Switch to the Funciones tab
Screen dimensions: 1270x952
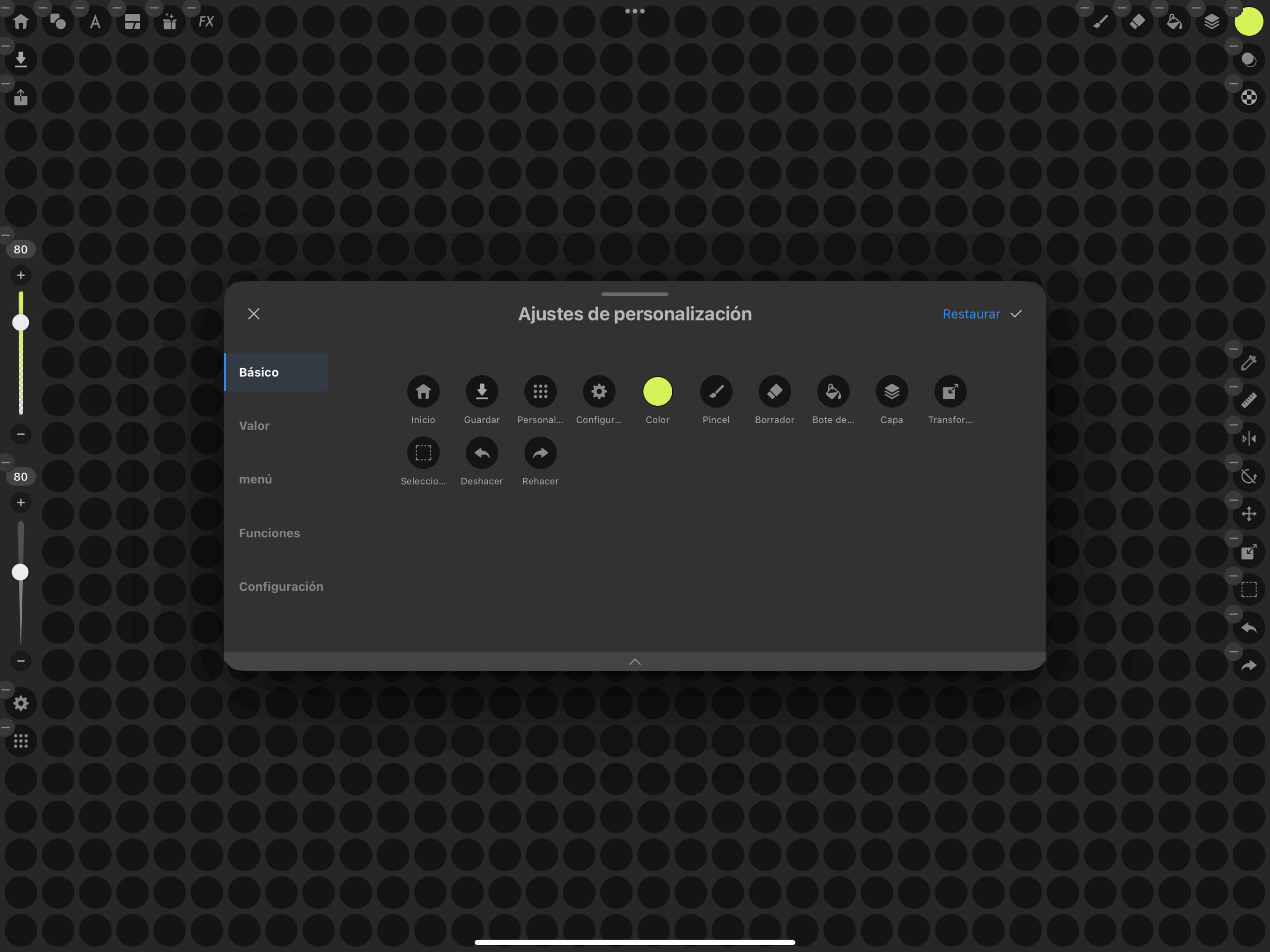point(269,533)
